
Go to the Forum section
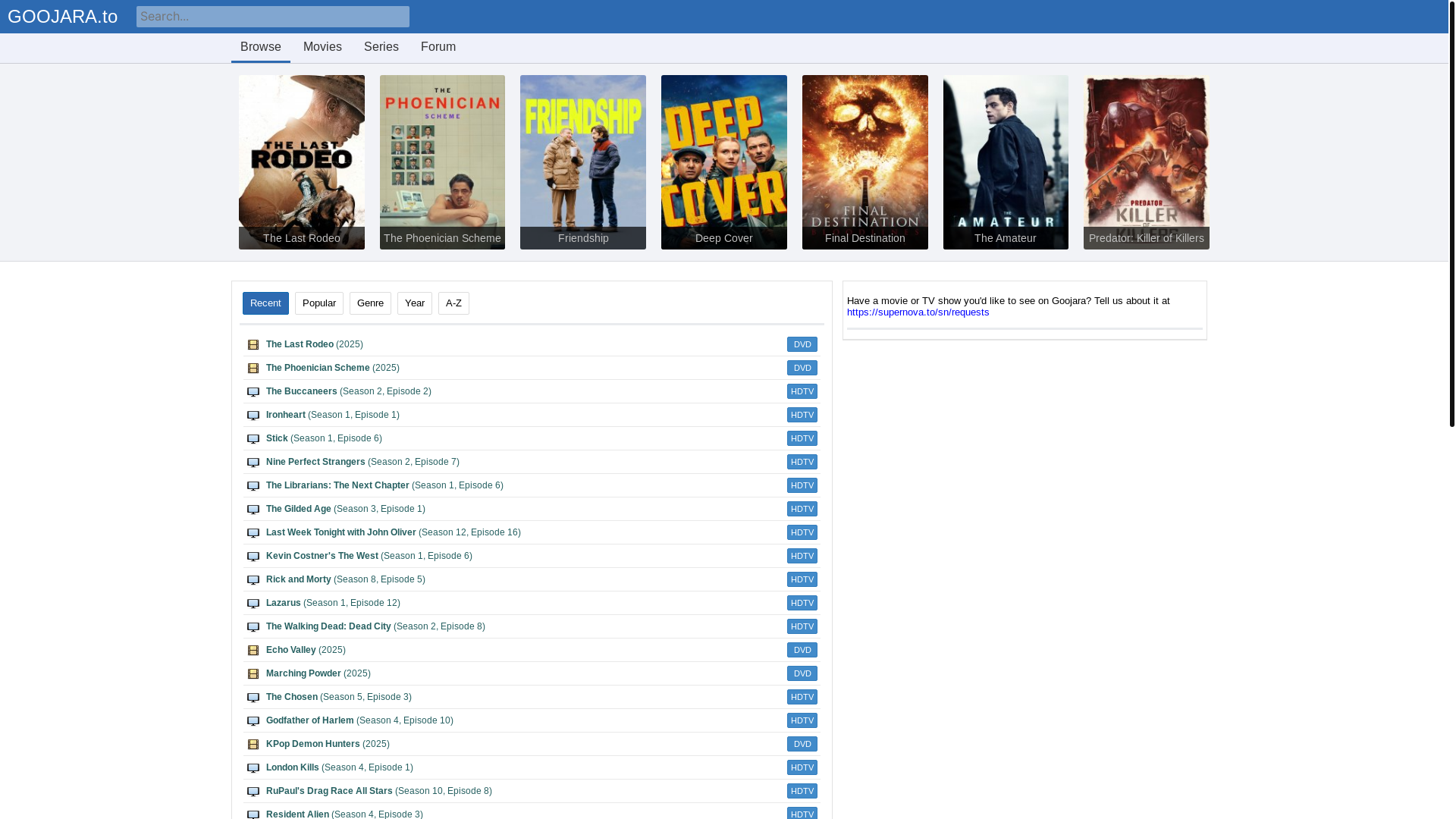pyautogui.click(x=438, y=47)
